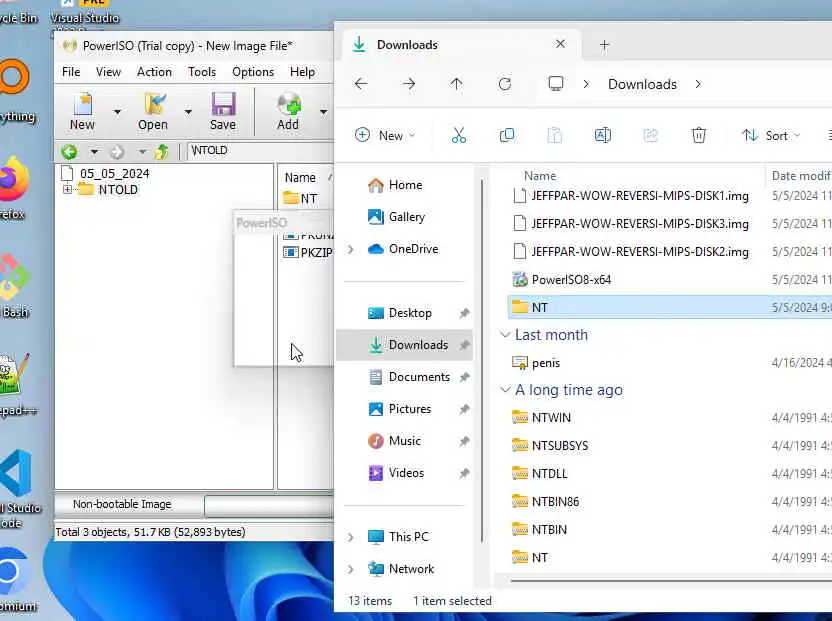Select the PKZIP file in PowerISO list
Image resolution: width=832 pixels, height=621 pixels.
tap(316, 253)
